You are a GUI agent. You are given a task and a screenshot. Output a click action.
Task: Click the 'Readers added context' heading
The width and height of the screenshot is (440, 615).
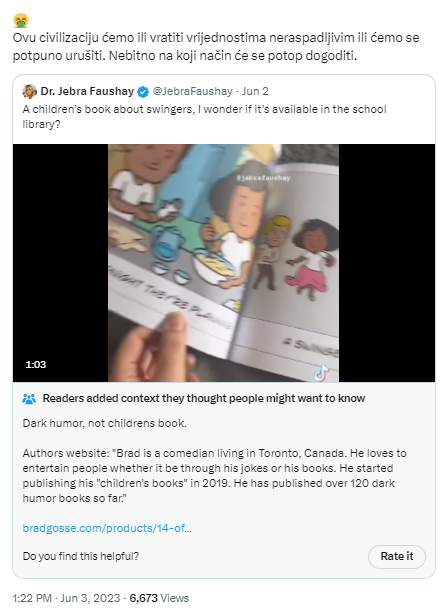click(204, 398)
